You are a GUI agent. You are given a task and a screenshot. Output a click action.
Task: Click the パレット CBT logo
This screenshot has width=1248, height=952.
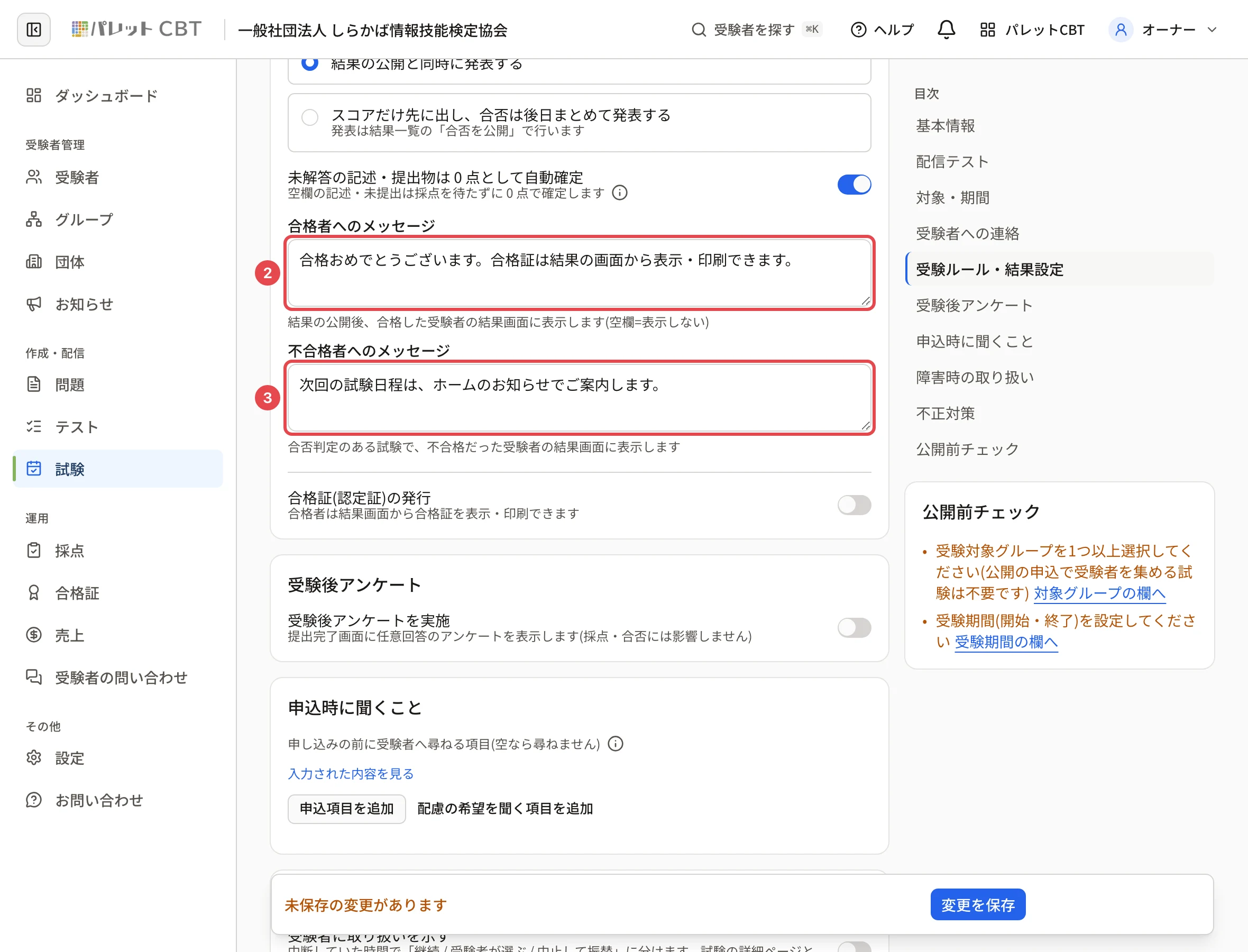click(x=136, y=29)
